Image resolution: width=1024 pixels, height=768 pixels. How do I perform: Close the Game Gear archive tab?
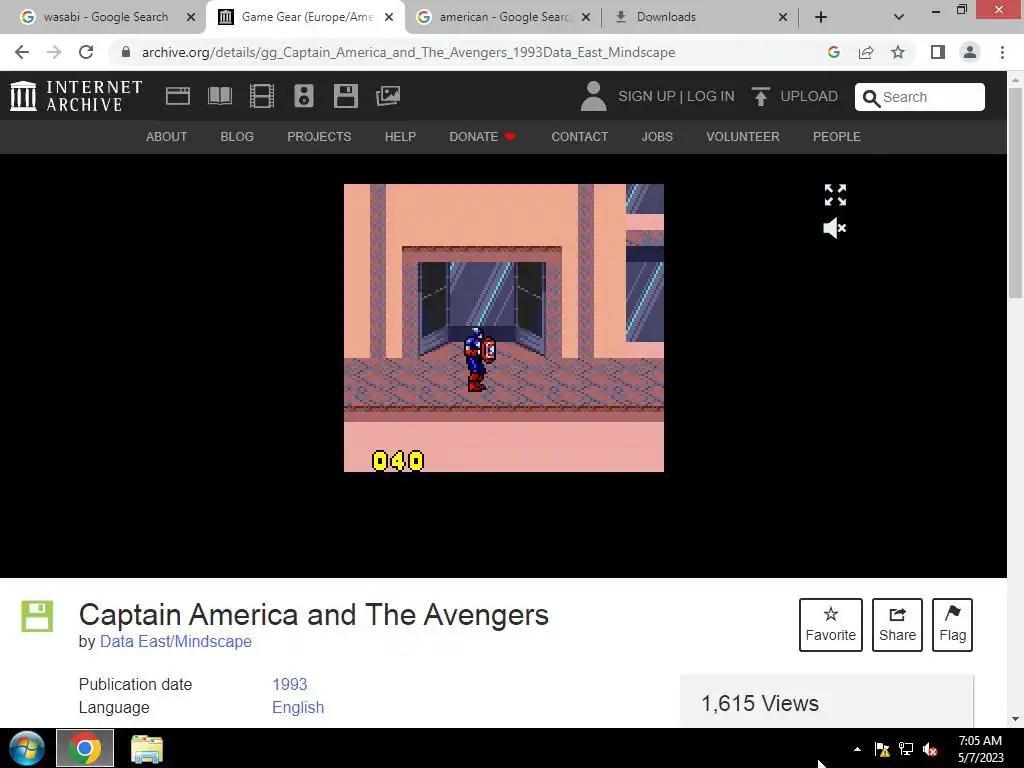(389, 17)
